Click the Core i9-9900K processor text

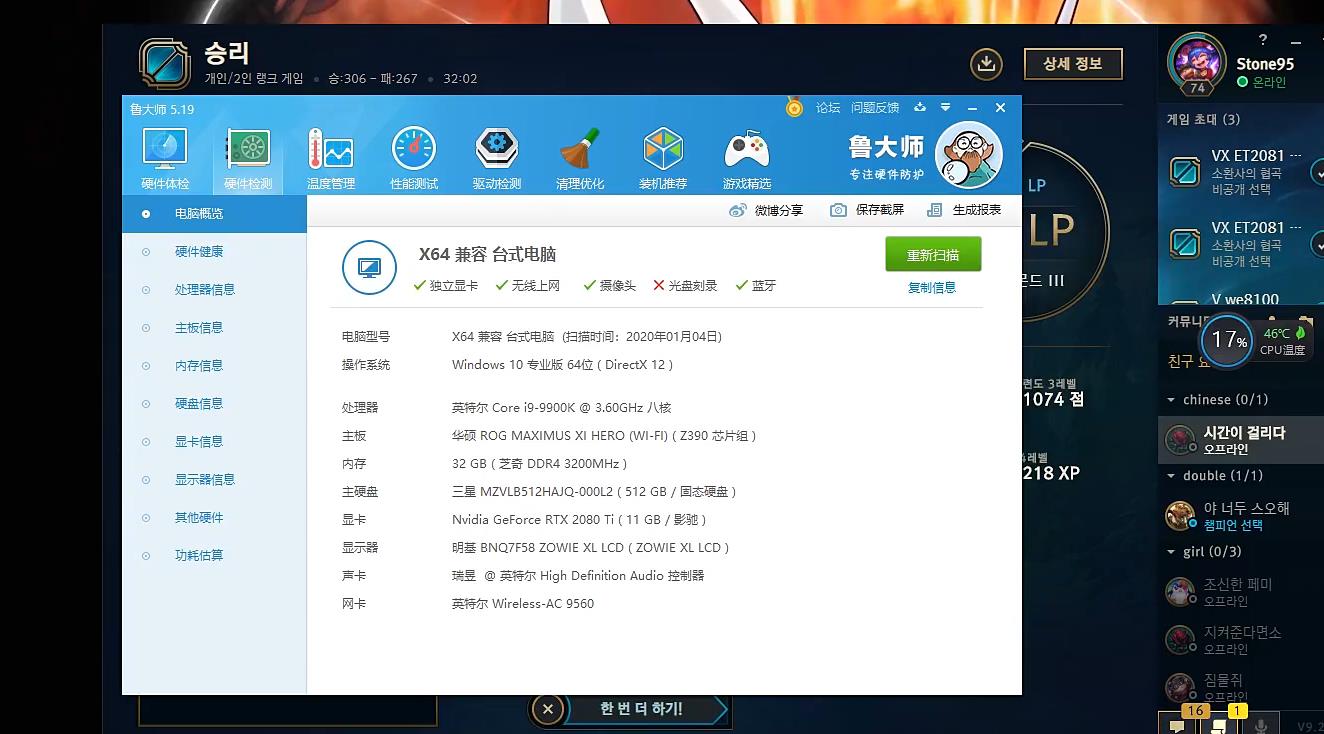561,408
